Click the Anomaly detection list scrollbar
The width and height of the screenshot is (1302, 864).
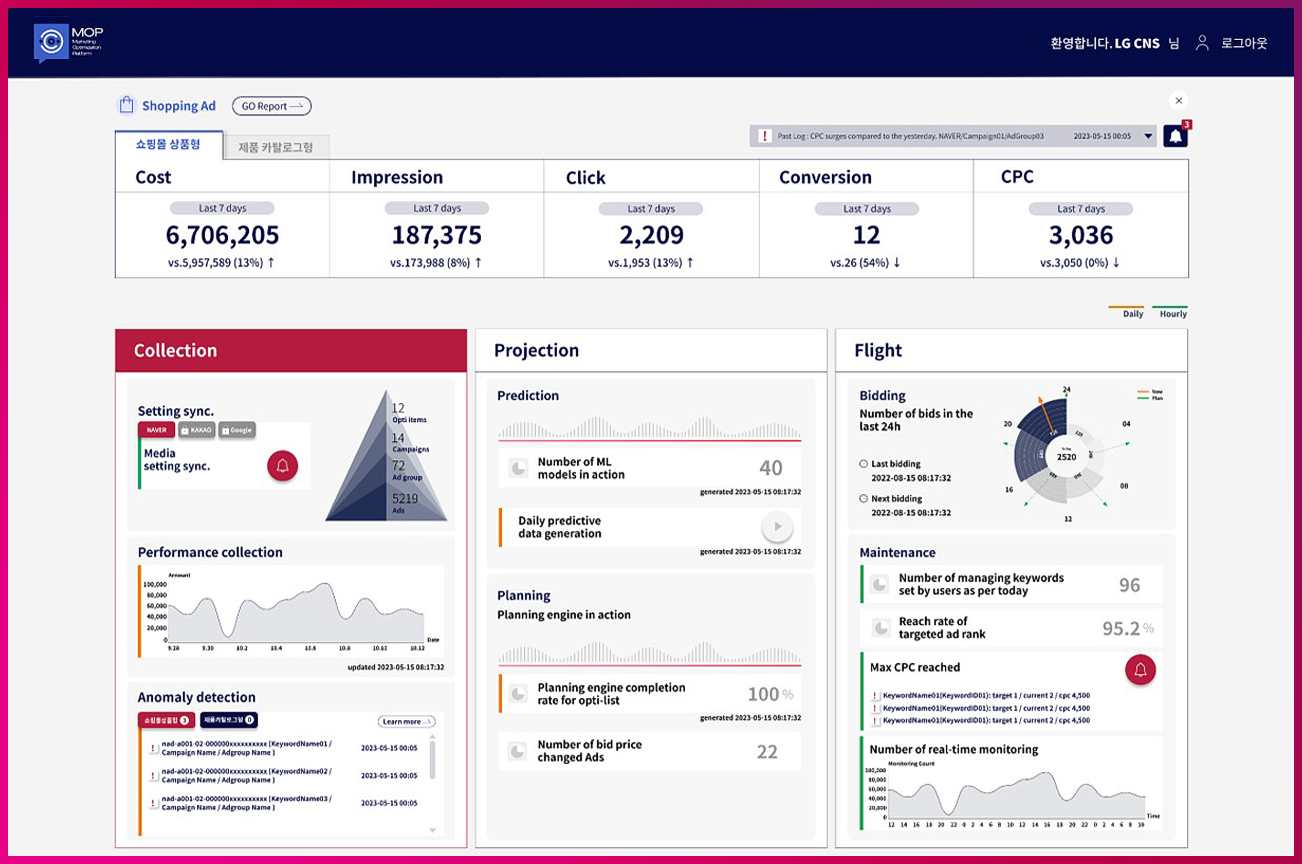click(432, 758)
